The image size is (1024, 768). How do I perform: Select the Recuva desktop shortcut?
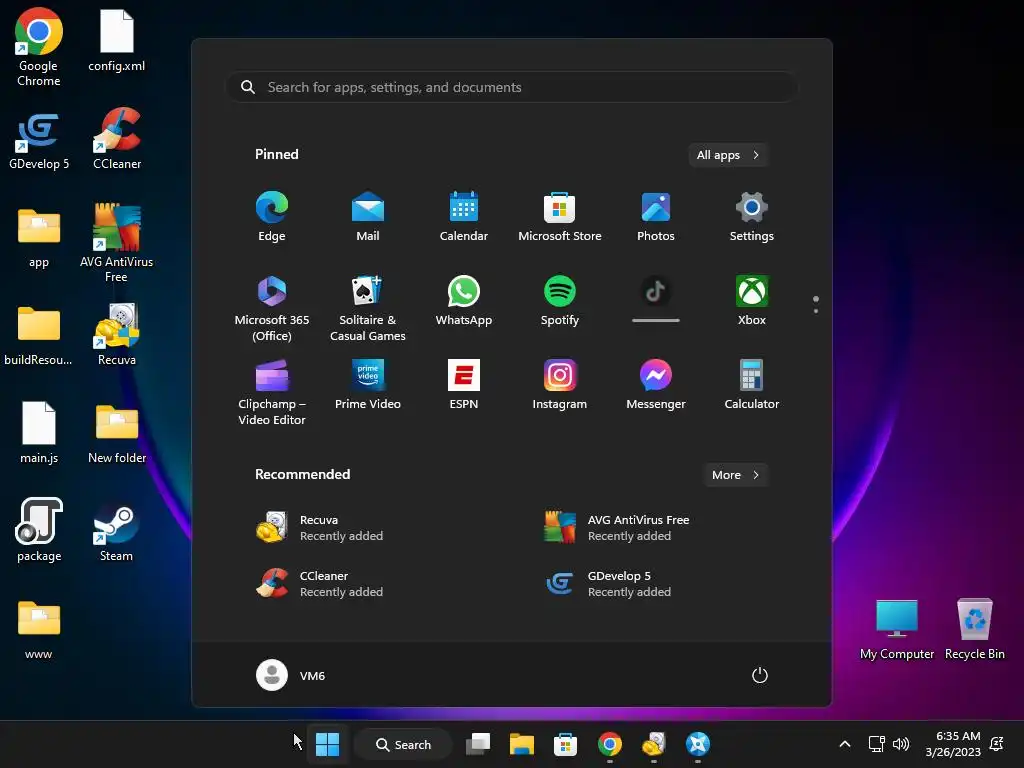point(117,334)
